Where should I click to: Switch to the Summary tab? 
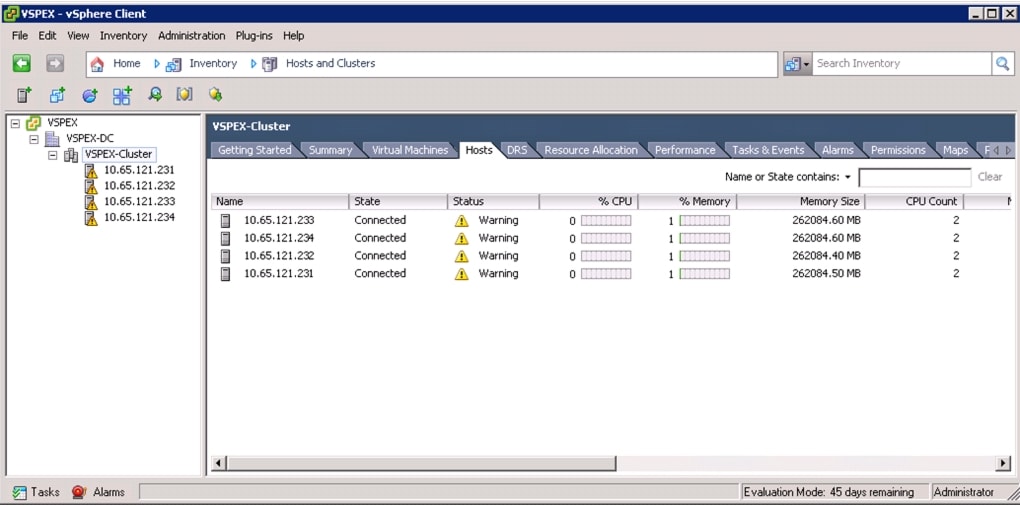330,150
